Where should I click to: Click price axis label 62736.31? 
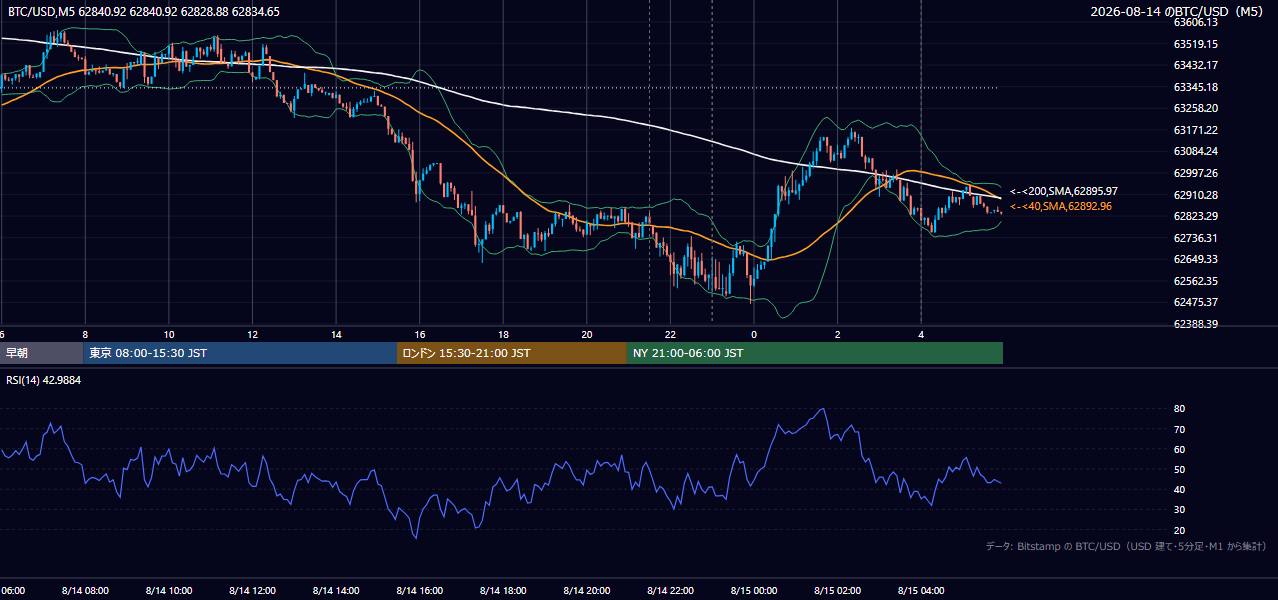point(1195,238)
